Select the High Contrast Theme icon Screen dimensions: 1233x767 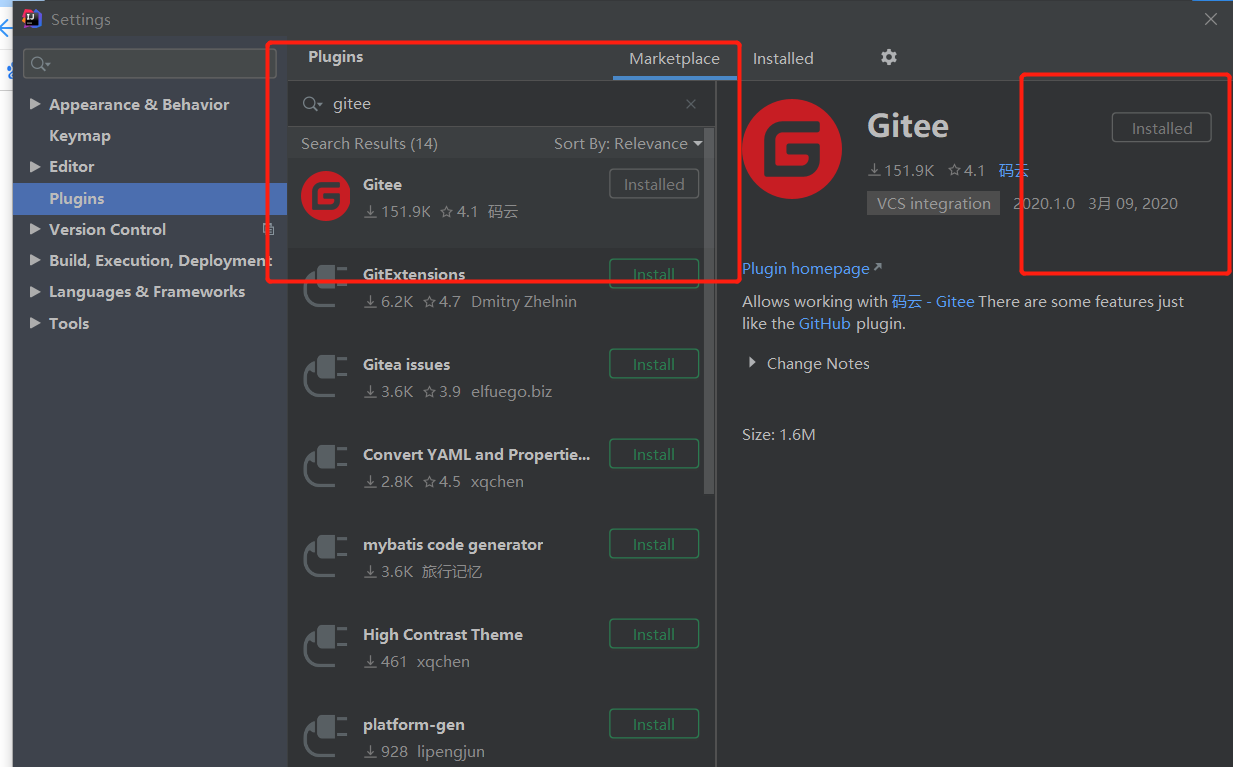(326, 646)
